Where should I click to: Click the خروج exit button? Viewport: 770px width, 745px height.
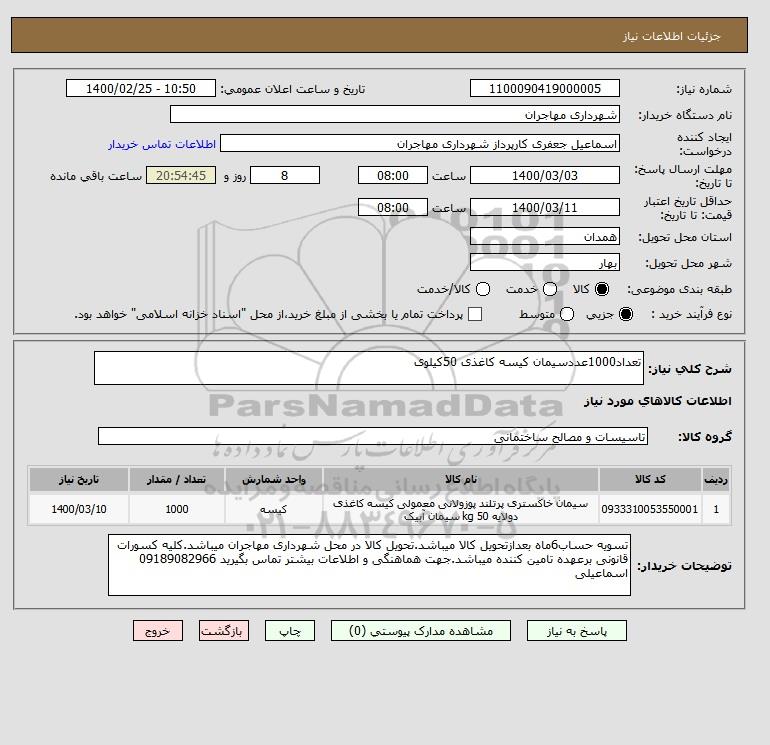coord(158,631)
